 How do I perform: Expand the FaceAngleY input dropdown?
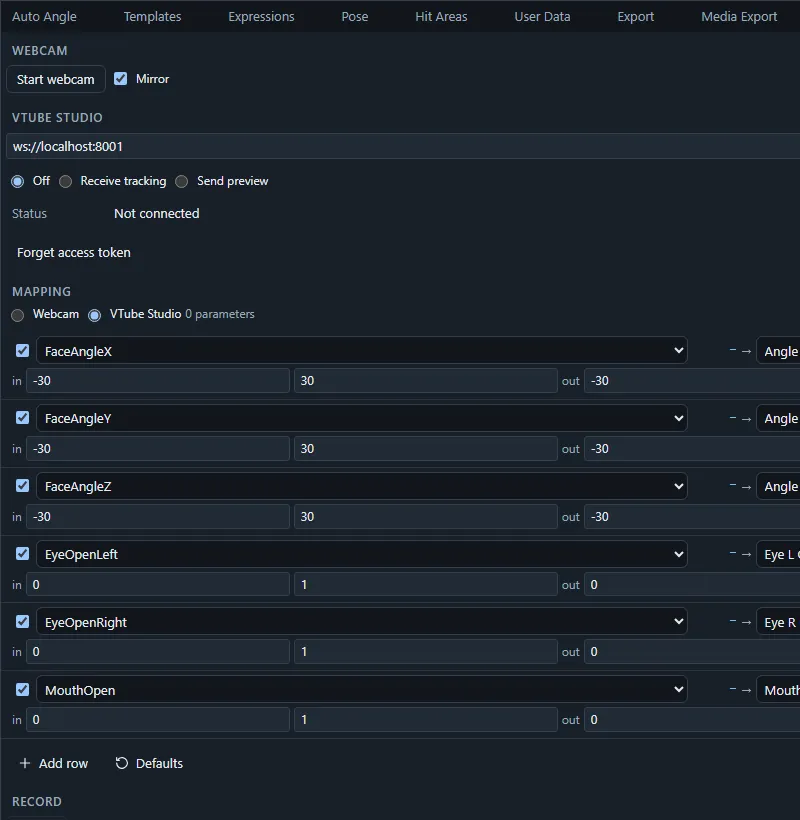[361, 418]
